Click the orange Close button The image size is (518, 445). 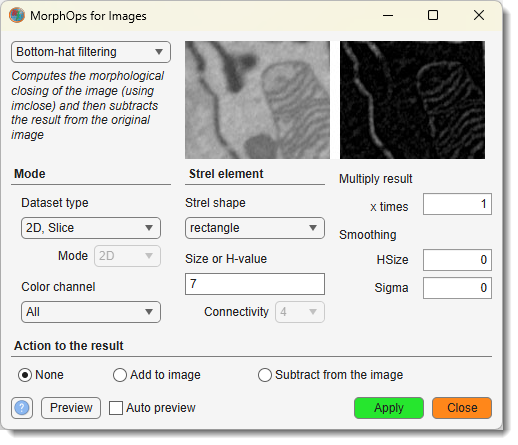pos(462,408)
